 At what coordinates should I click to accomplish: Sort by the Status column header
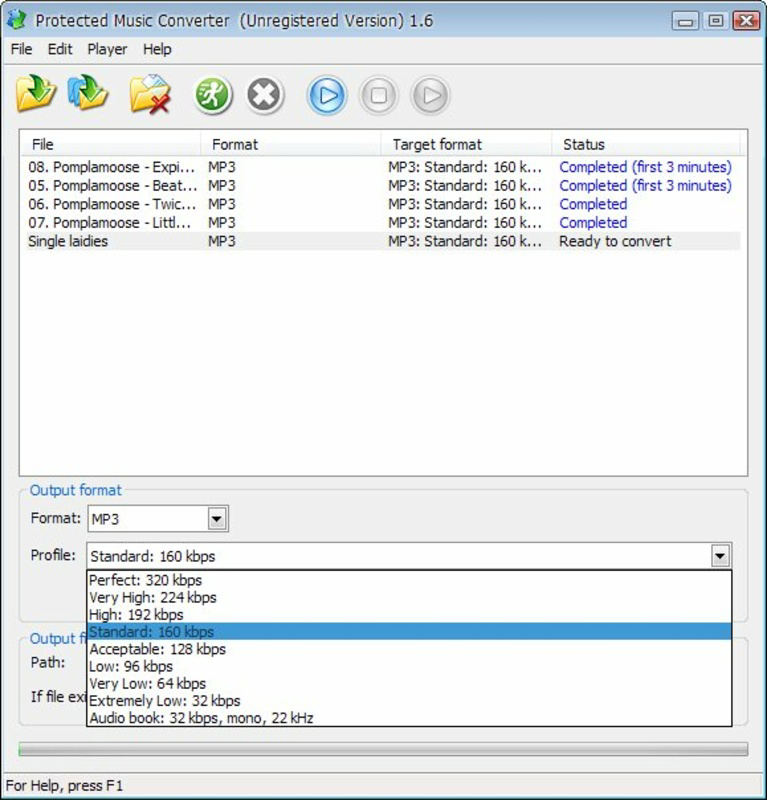click(646, 144)
